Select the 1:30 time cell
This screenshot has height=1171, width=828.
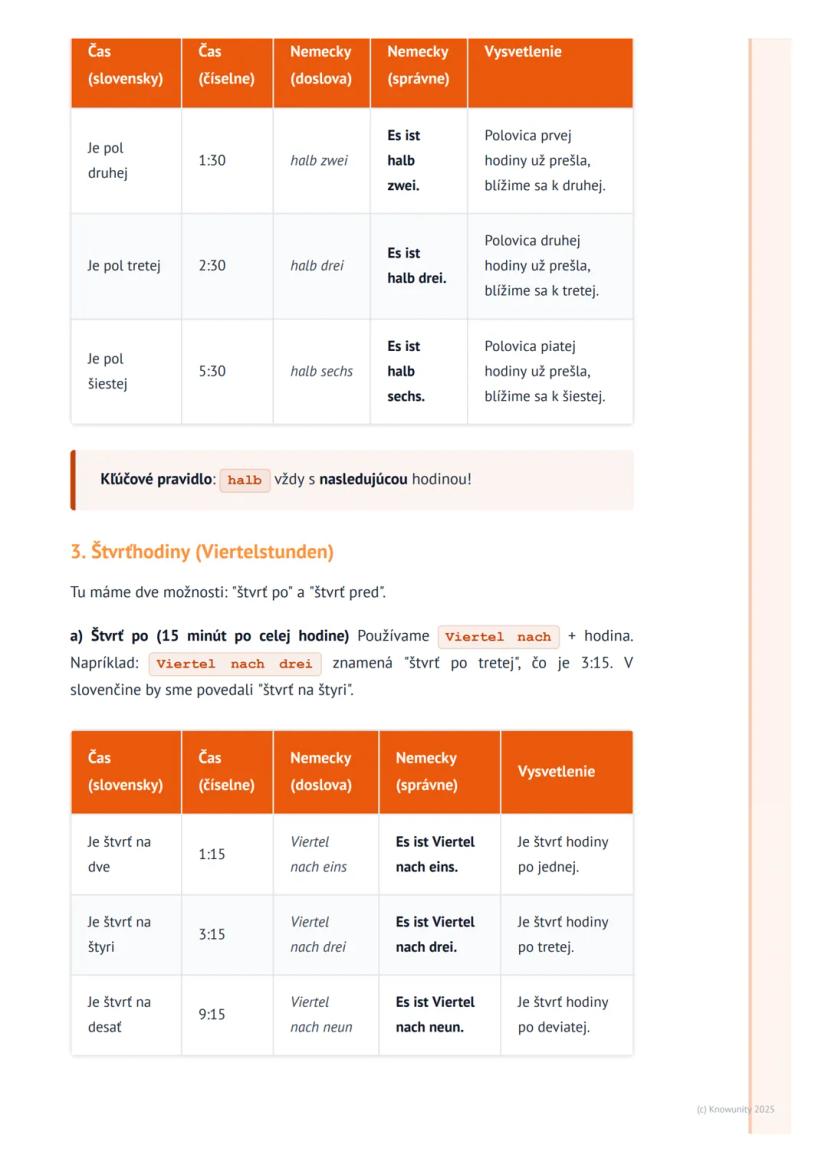[212, 160]
